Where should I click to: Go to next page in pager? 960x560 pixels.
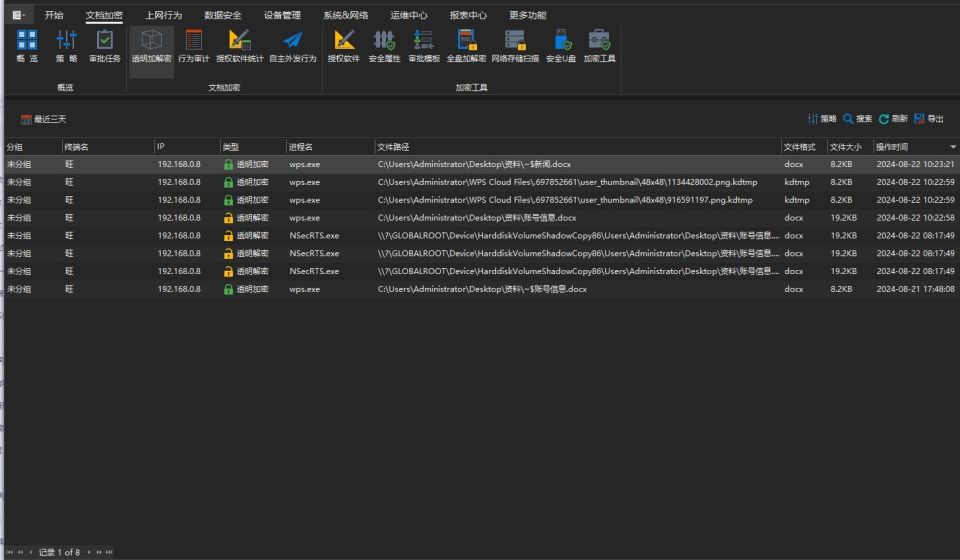point(99,552)
